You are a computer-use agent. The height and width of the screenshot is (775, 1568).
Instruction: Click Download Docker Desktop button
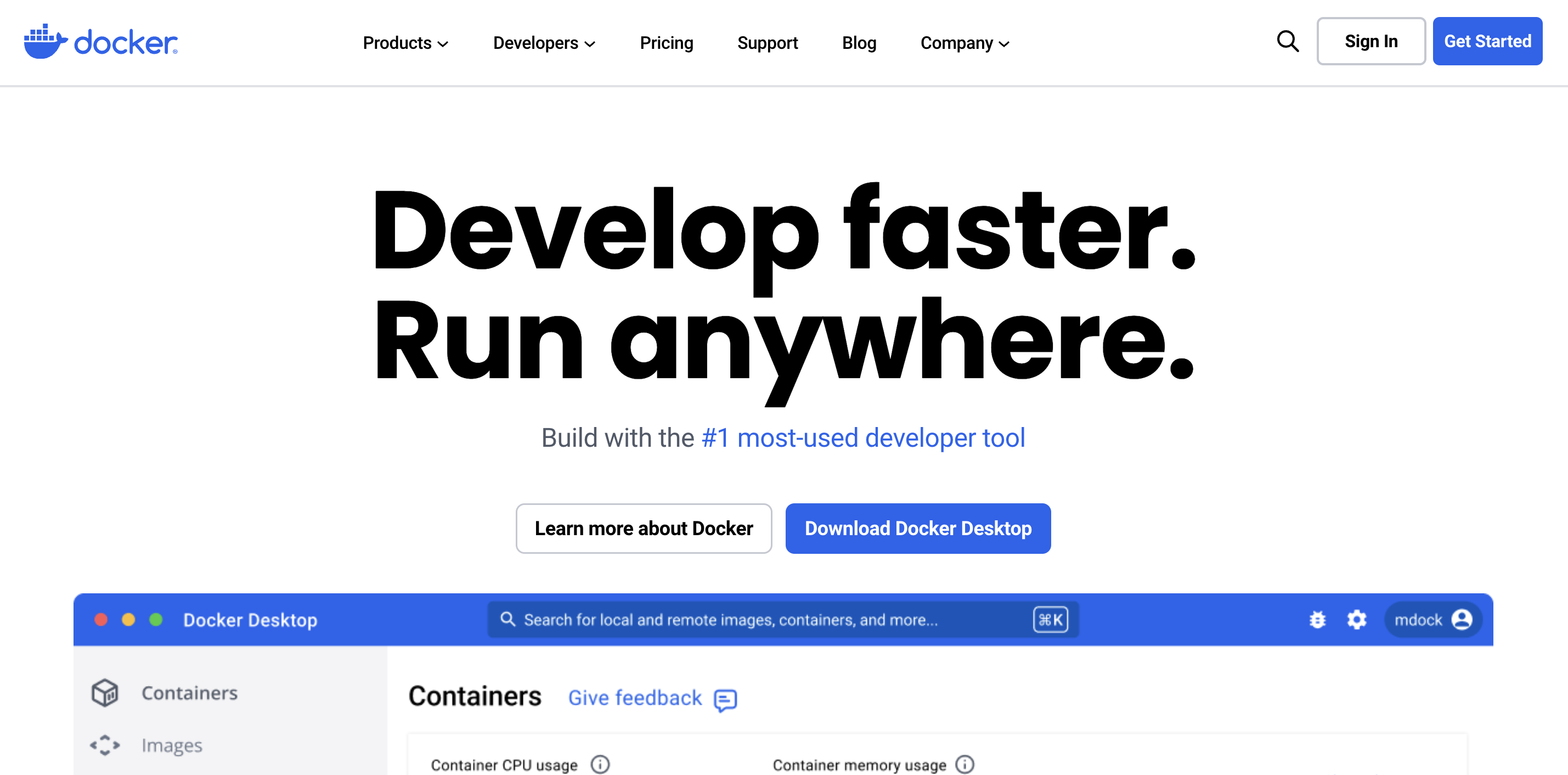pos(918,529)
